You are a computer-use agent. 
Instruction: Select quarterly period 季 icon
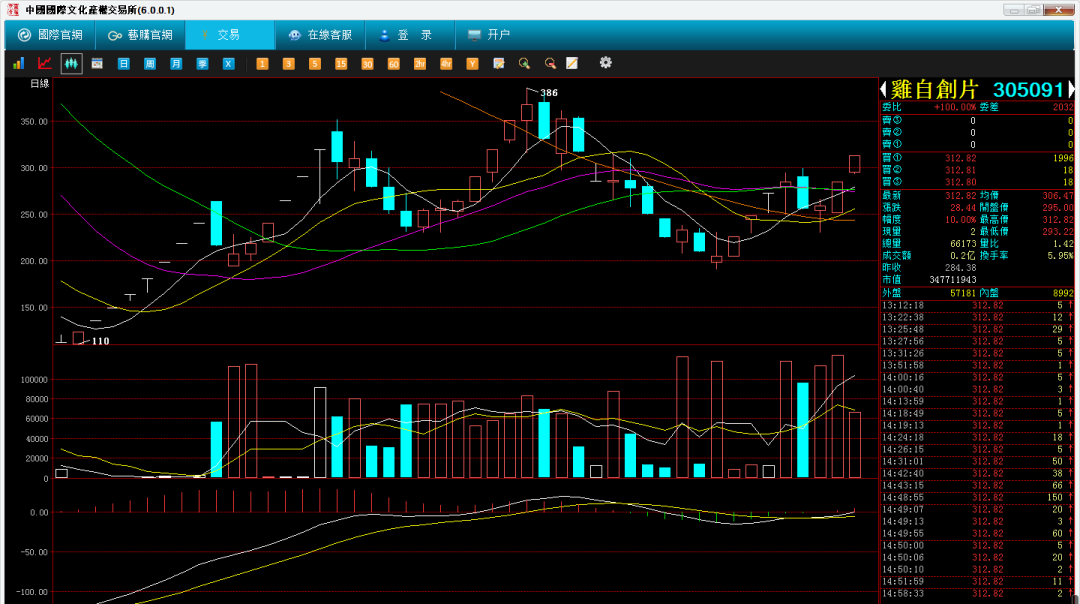coord(202,63)
